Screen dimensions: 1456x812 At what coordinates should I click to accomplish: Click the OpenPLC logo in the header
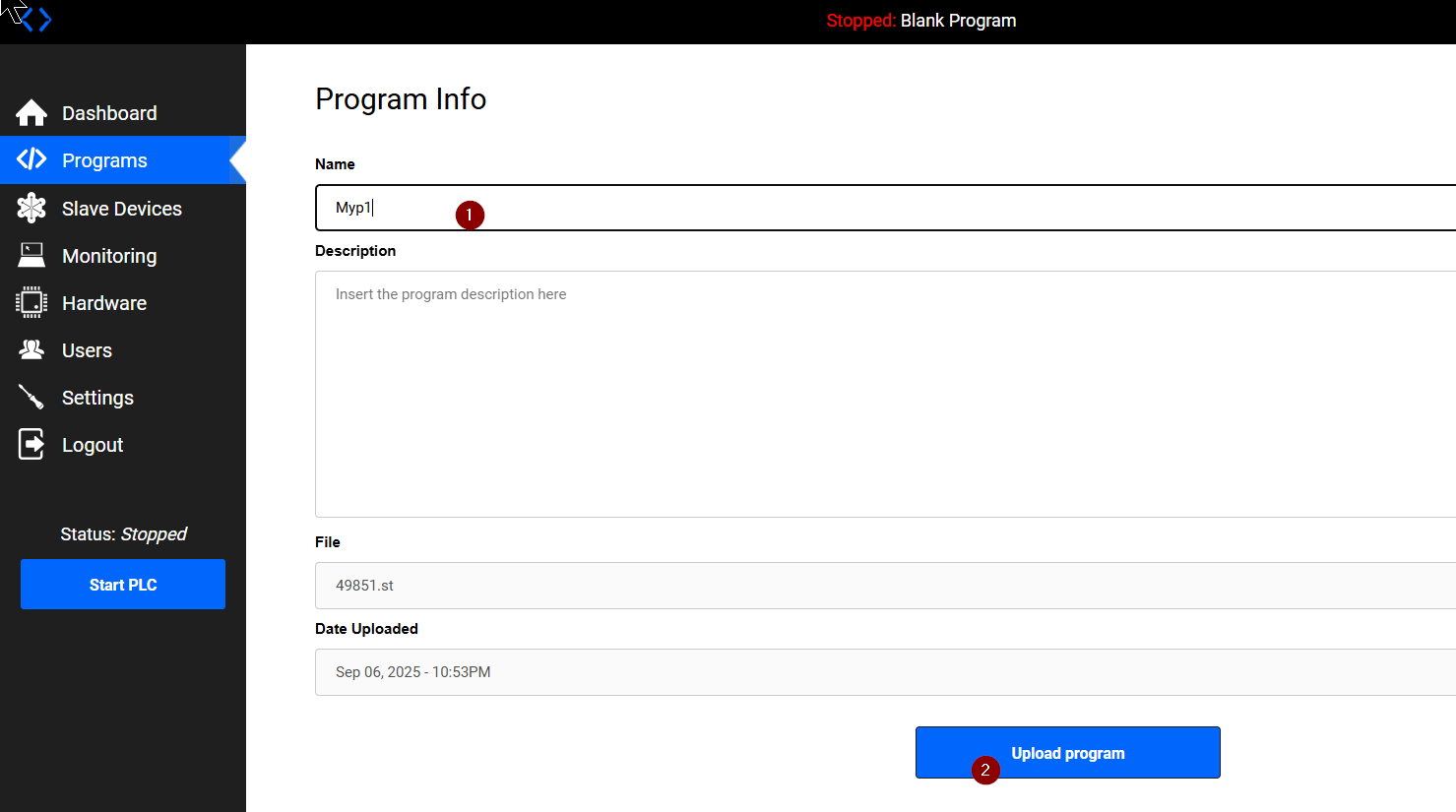tap(35, 20)
